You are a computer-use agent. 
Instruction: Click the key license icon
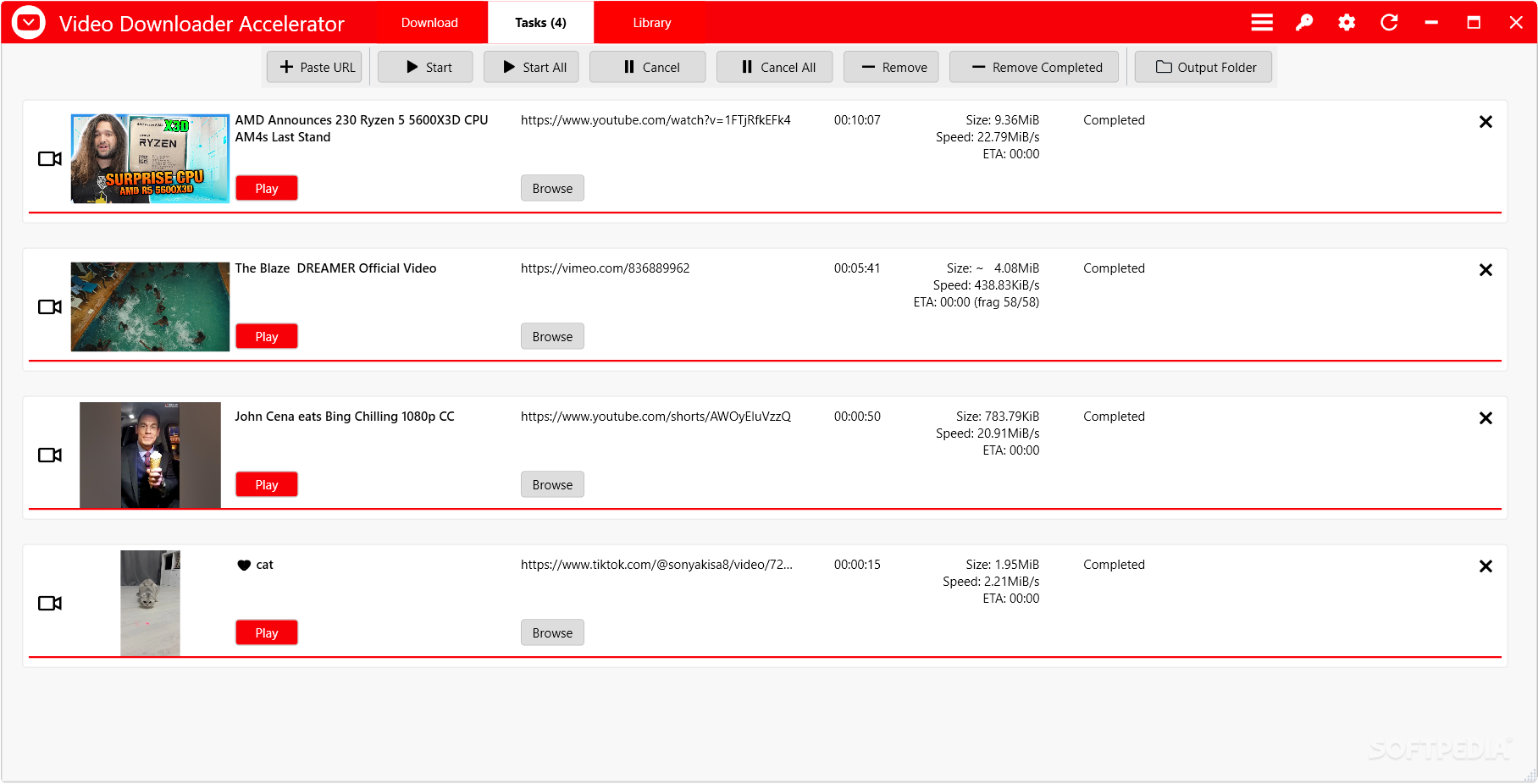point(1304,23)
